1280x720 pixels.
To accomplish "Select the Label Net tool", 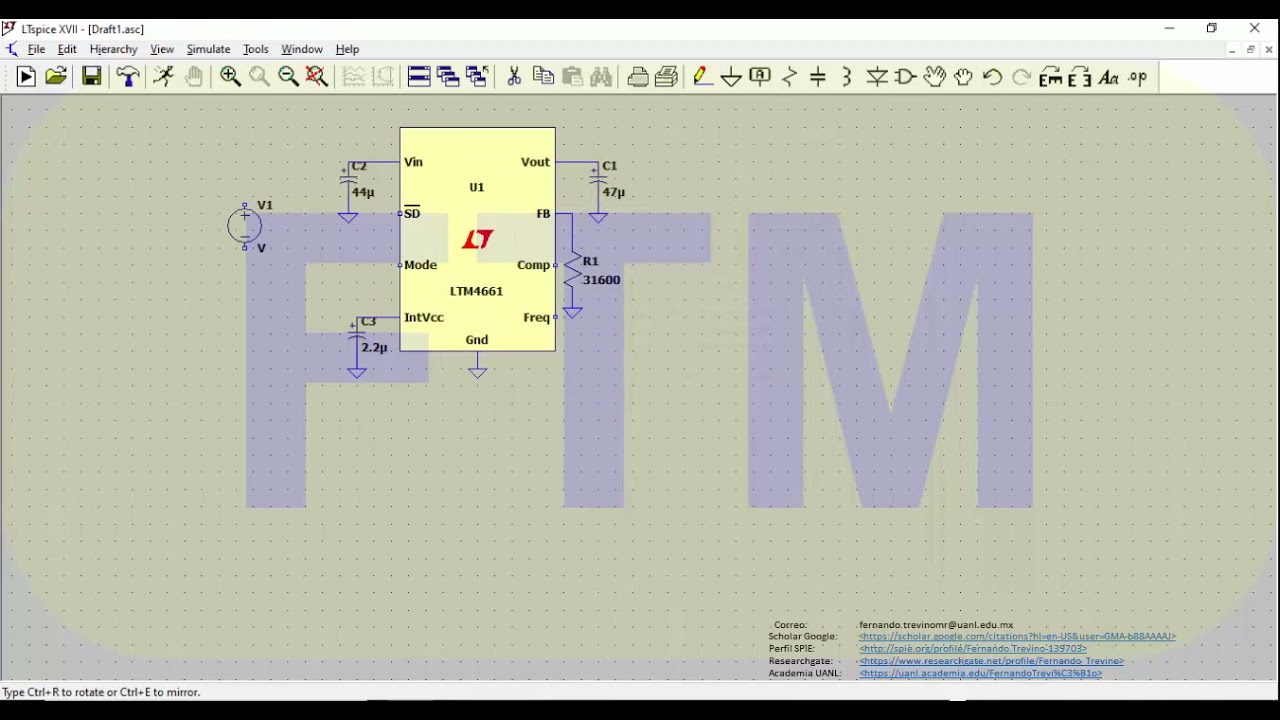I will pyautogui.click(x=760, y=77).
